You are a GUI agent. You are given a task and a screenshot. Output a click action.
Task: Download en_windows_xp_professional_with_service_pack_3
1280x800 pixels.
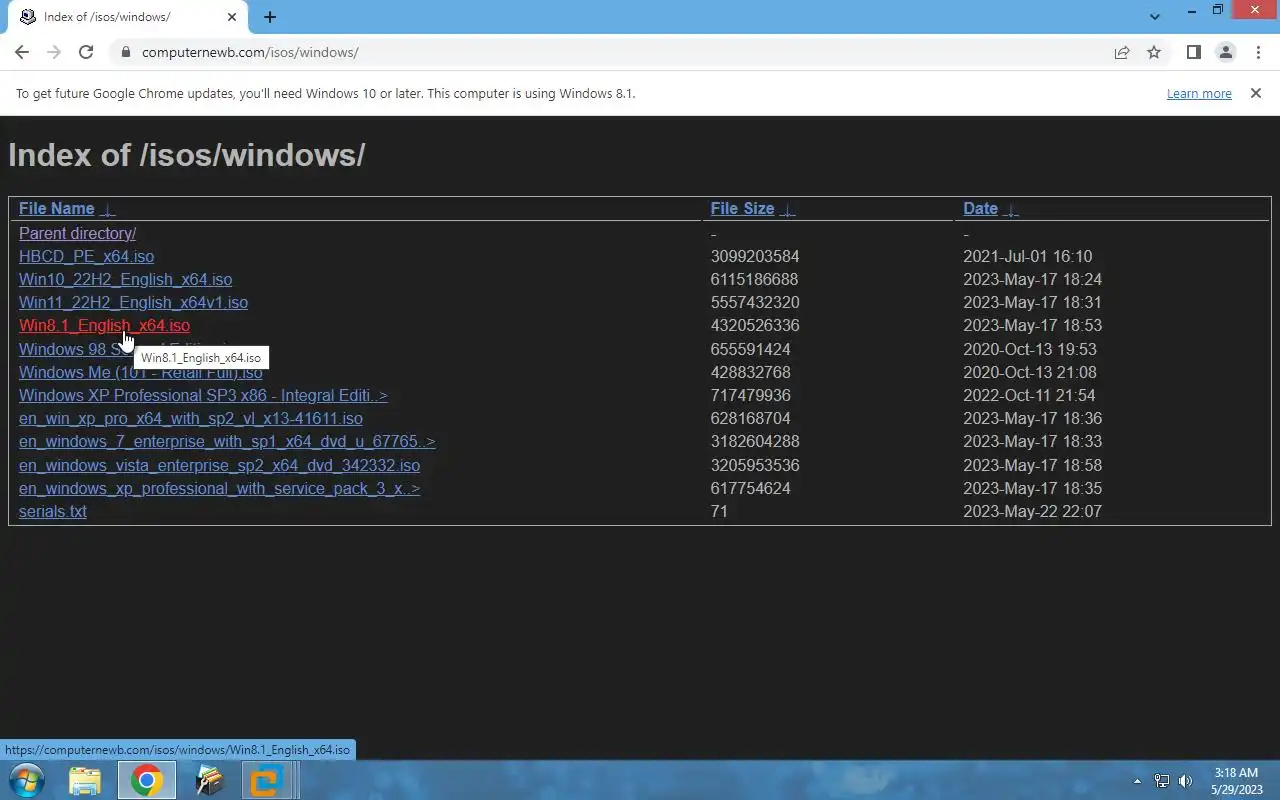click(x=219, y=488)
